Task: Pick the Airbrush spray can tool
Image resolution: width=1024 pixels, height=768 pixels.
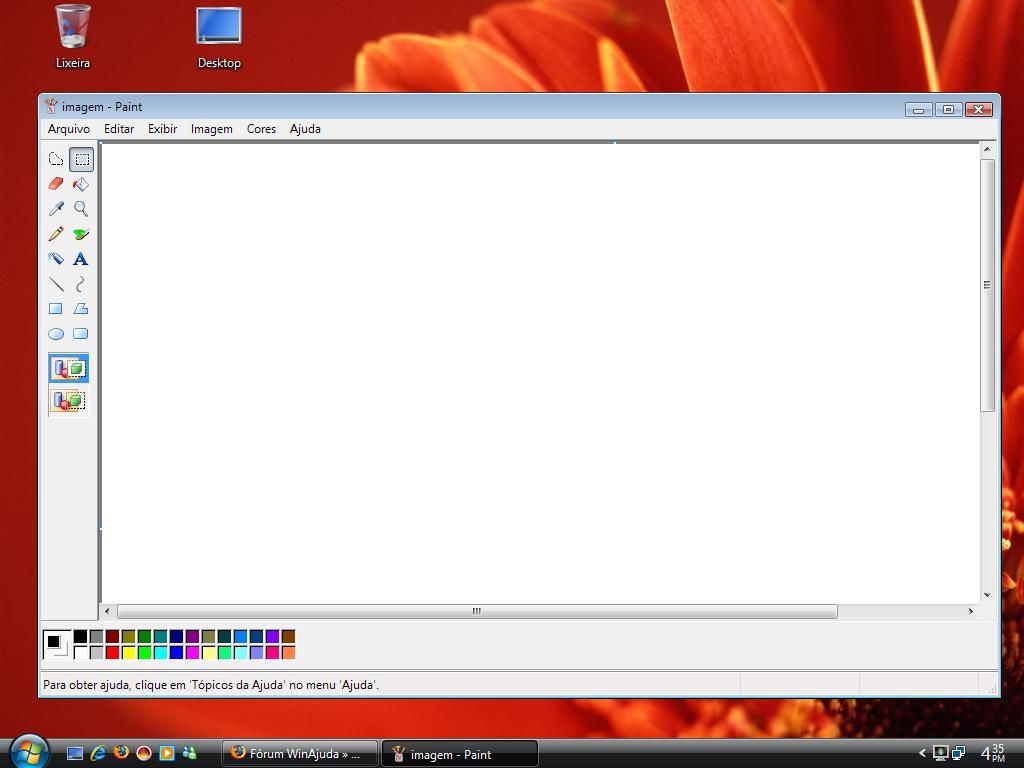Action: click(x=56, y=259)
